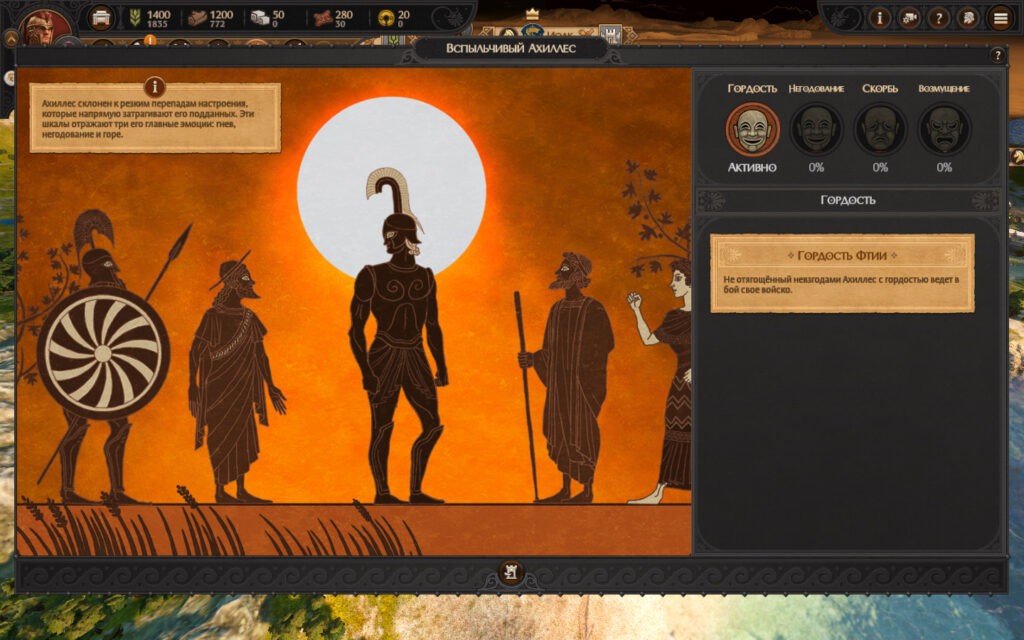Viewport: 1024px width, 640px height.
Task: Select the Скорбь mood mask
Action: (880, 129)
